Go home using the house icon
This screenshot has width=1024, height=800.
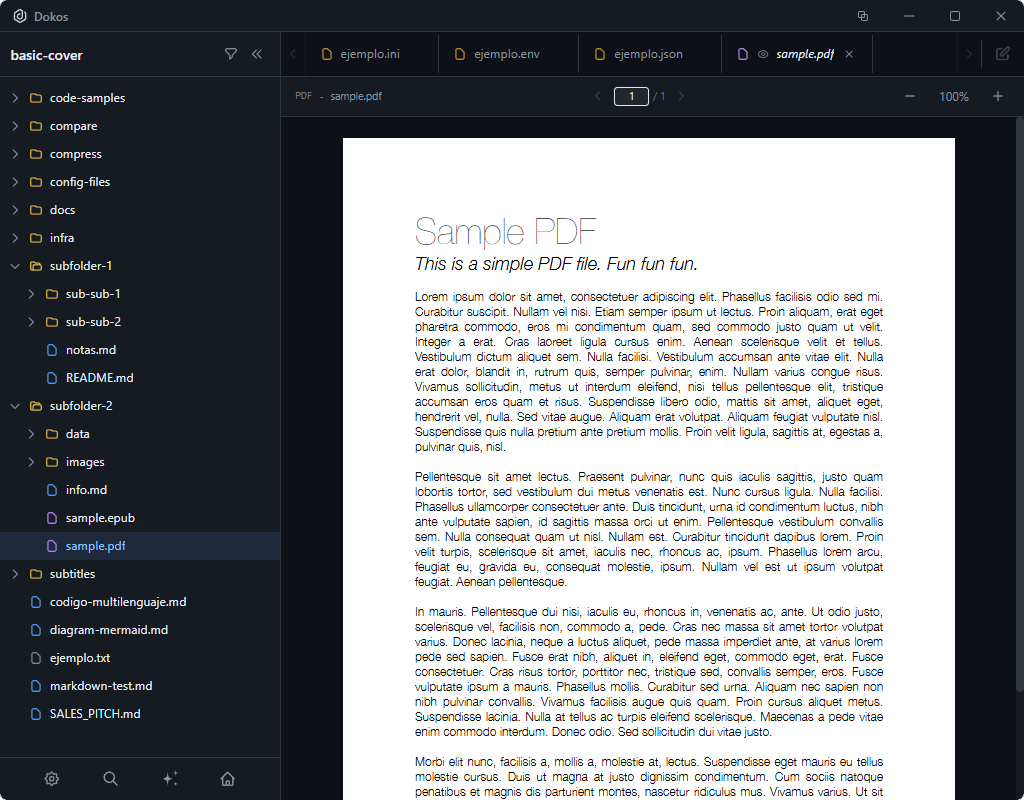coord(227,778)
